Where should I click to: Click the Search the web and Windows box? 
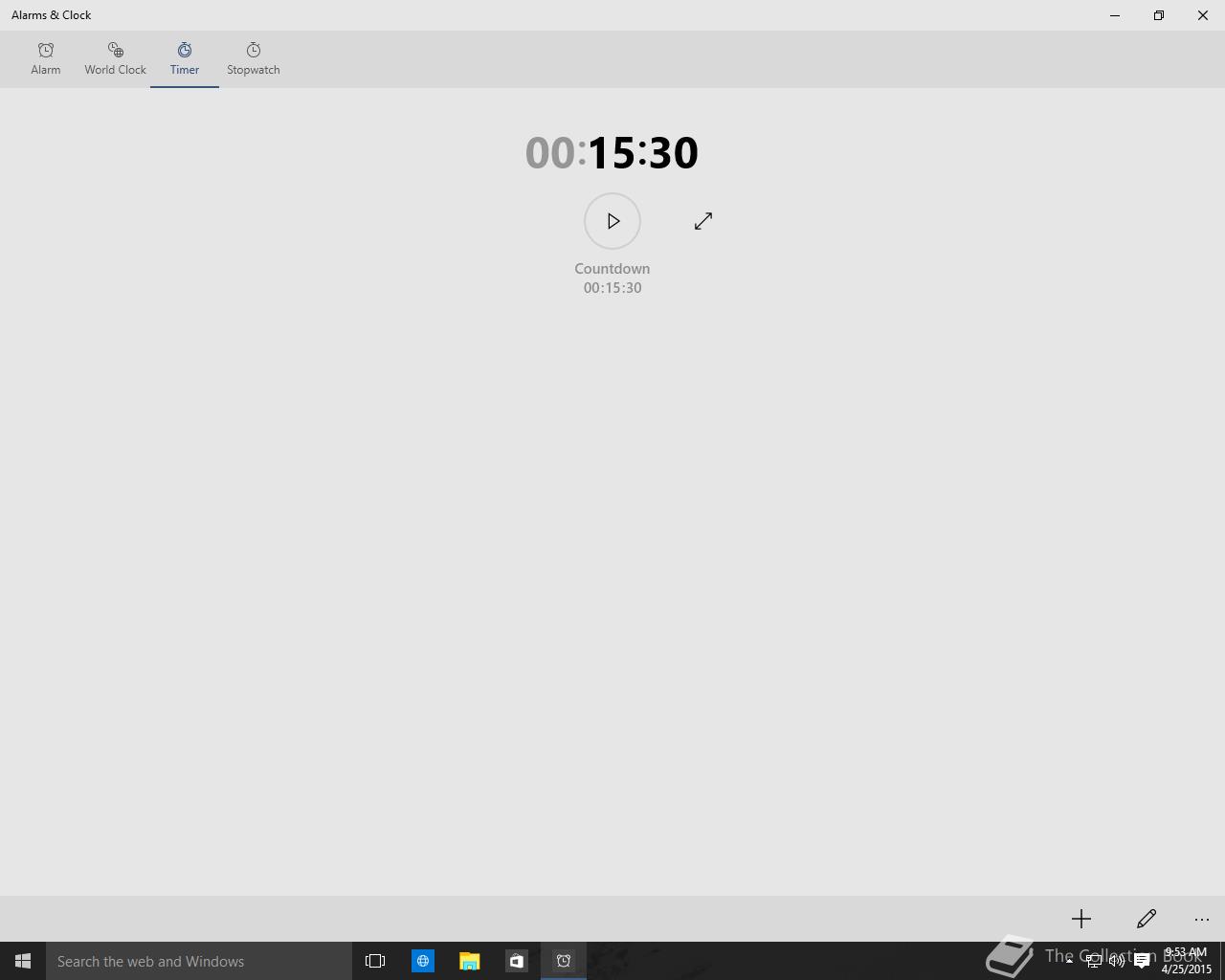[x=199, y=961]
